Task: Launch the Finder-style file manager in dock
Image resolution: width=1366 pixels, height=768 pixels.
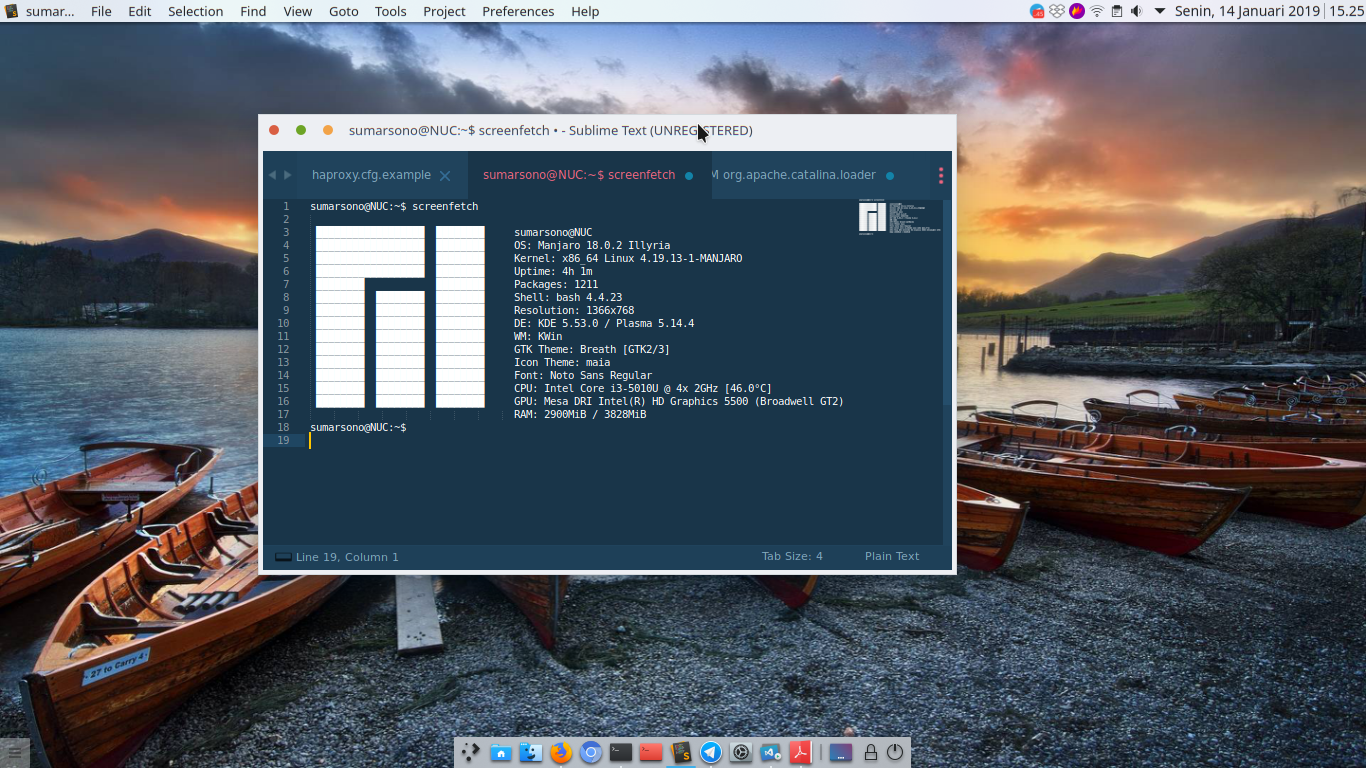Action: [x=531, y=752]
